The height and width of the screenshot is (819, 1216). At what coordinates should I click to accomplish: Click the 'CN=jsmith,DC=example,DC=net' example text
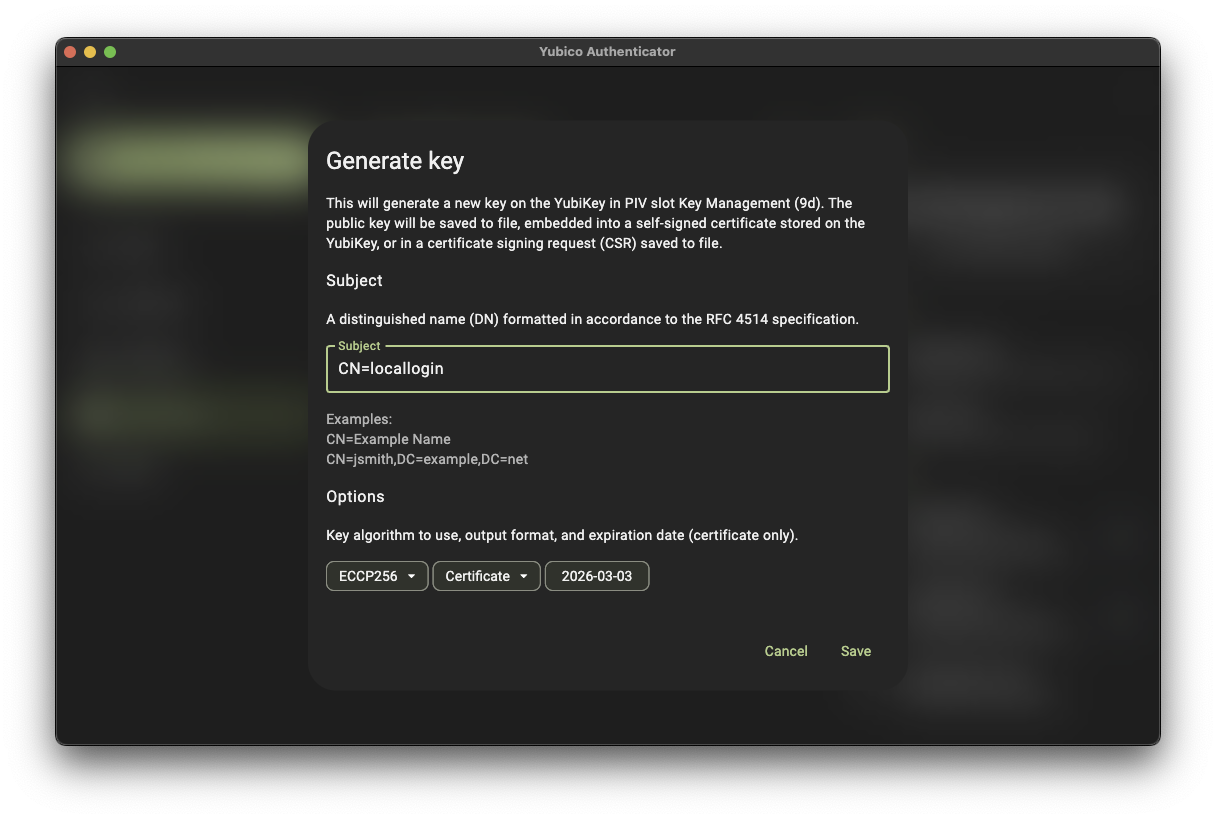pos(427,459)
